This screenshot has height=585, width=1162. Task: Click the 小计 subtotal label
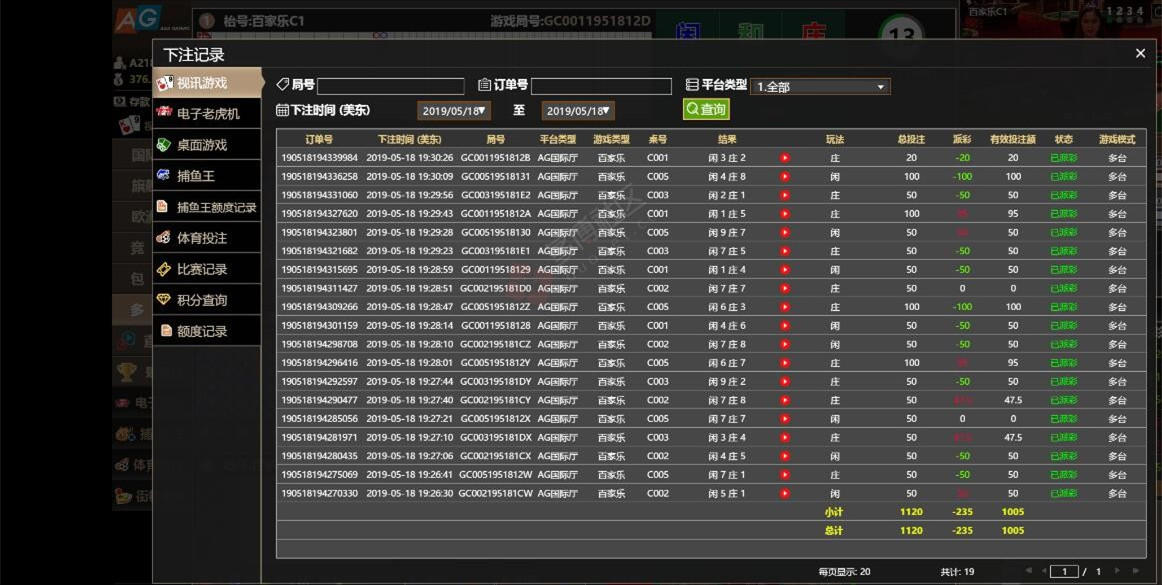pos(834,512)
